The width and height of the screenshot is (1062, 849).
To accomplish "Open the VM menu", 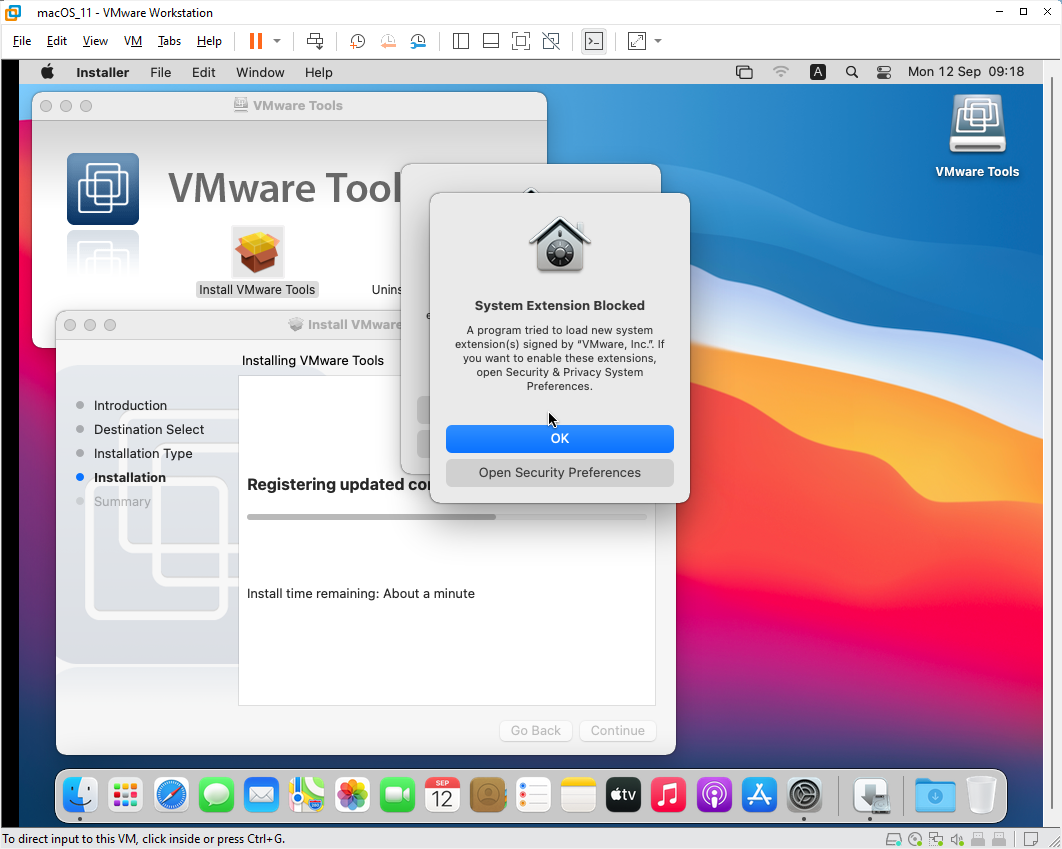I will coord(133,41).
